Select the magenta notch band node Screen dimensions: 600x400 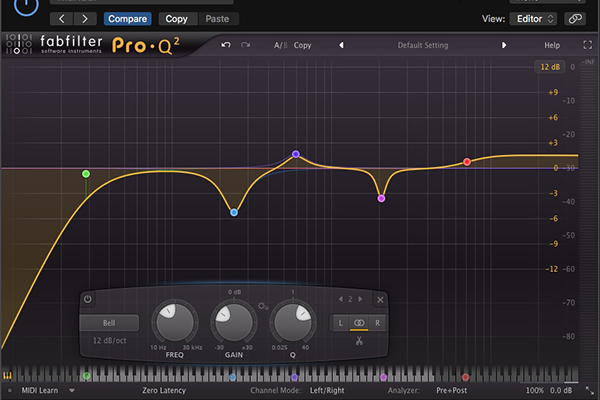point(381,199)
